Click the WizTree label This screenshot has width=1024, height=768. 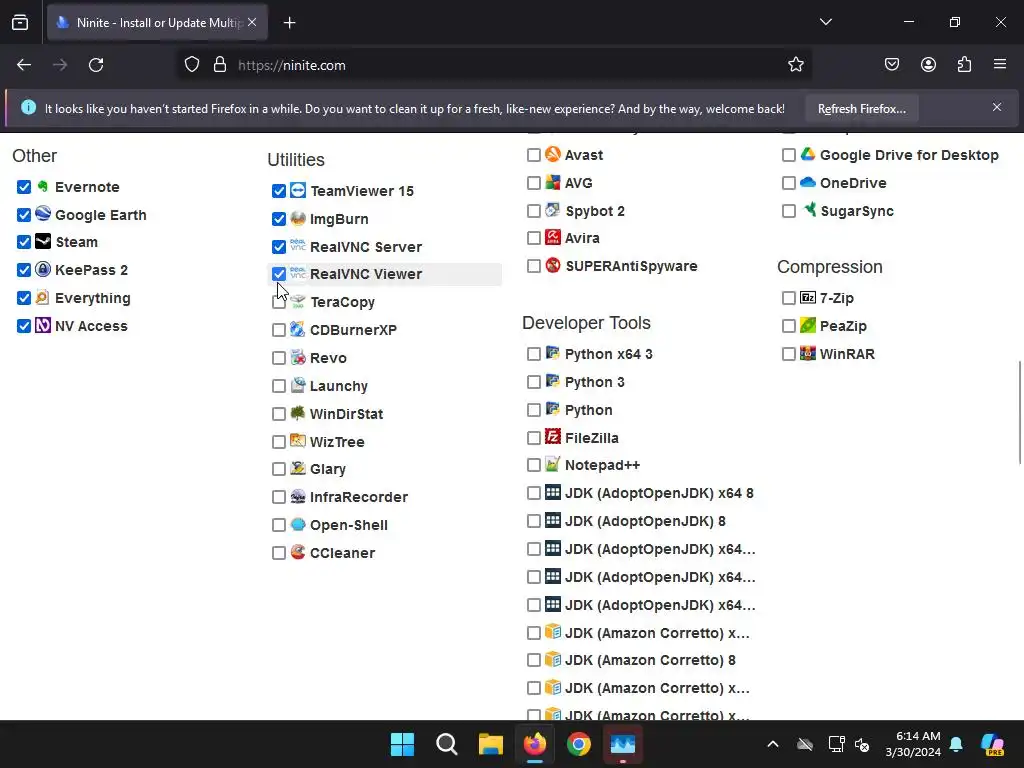pos(337,442)
